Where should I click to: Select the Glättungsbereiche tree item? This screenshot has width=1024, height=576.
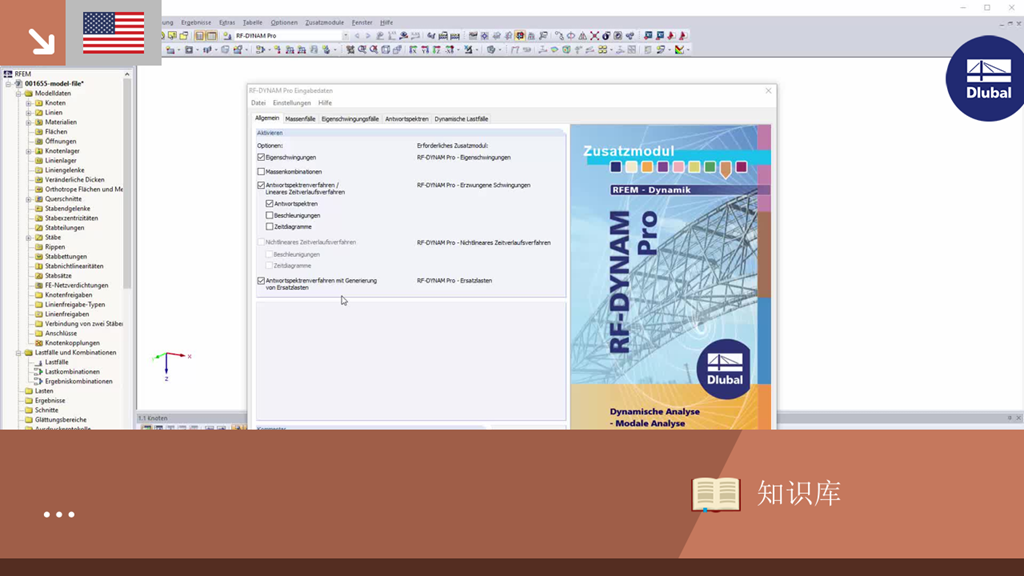coord(61,420)
